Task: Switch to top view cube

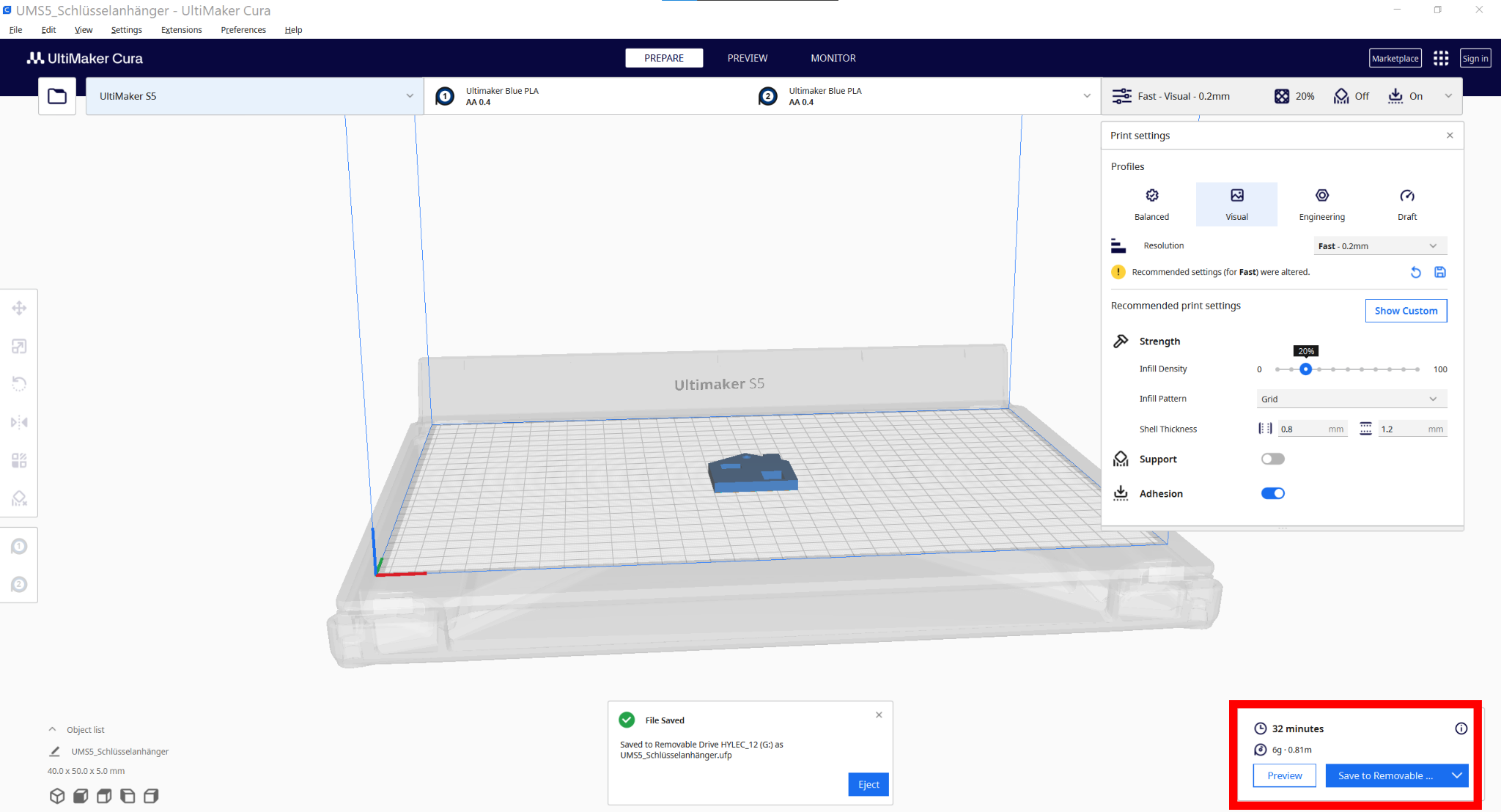Action: [x=104, y=796]
